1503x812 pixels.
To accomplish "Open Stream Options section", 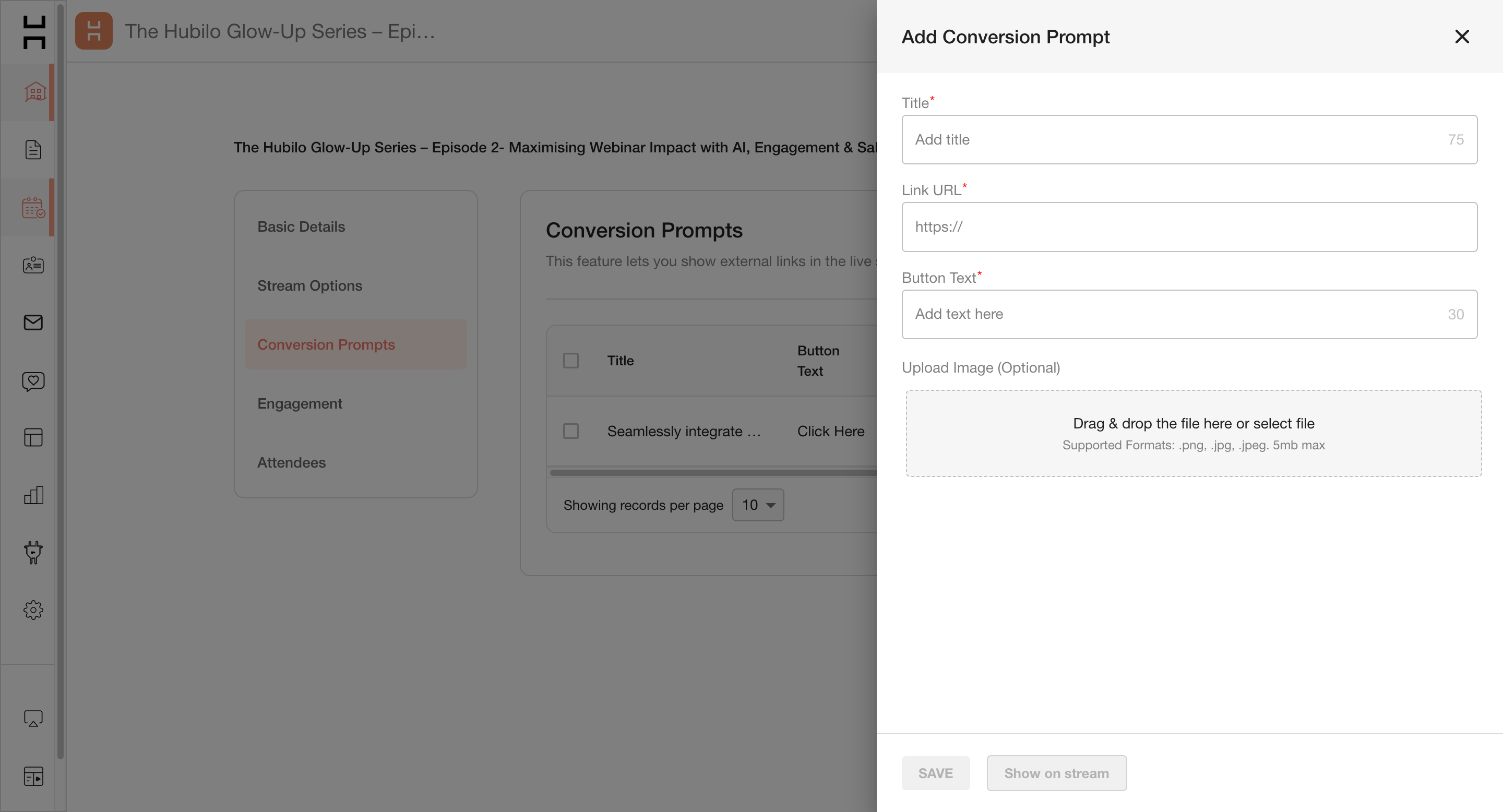I will [356, 285].
